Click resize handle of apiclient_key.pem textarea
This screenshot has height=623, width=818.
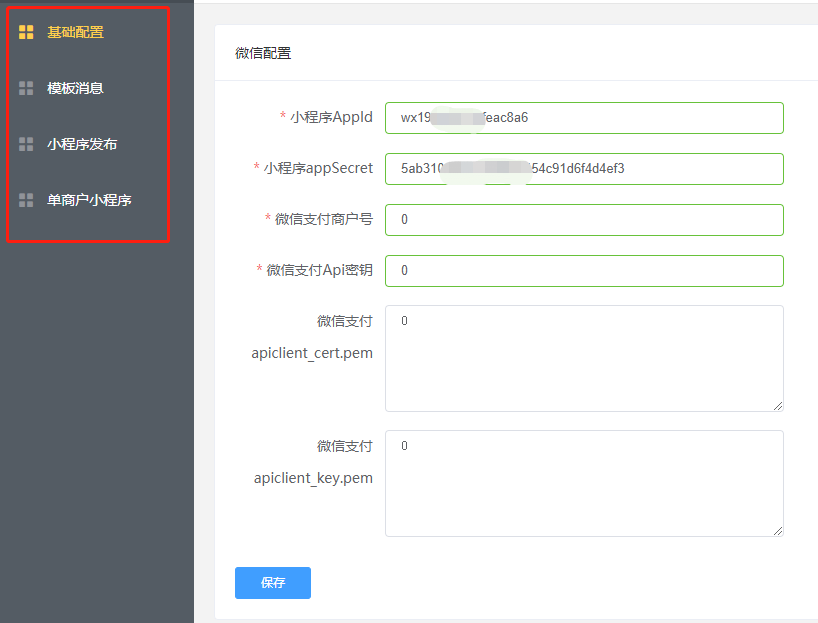[777, 530]
